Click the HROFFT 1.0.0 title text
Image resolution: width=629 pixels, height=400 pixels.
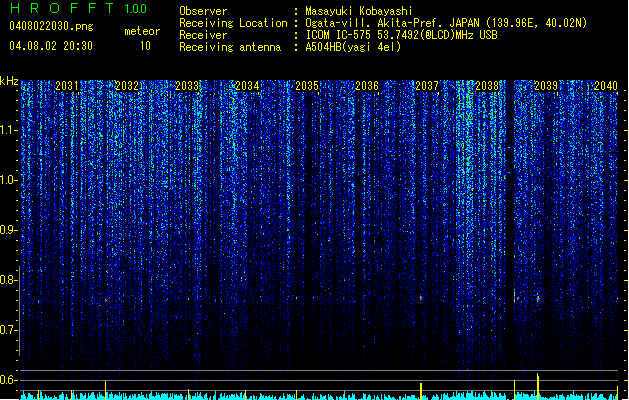coord(78,8)
